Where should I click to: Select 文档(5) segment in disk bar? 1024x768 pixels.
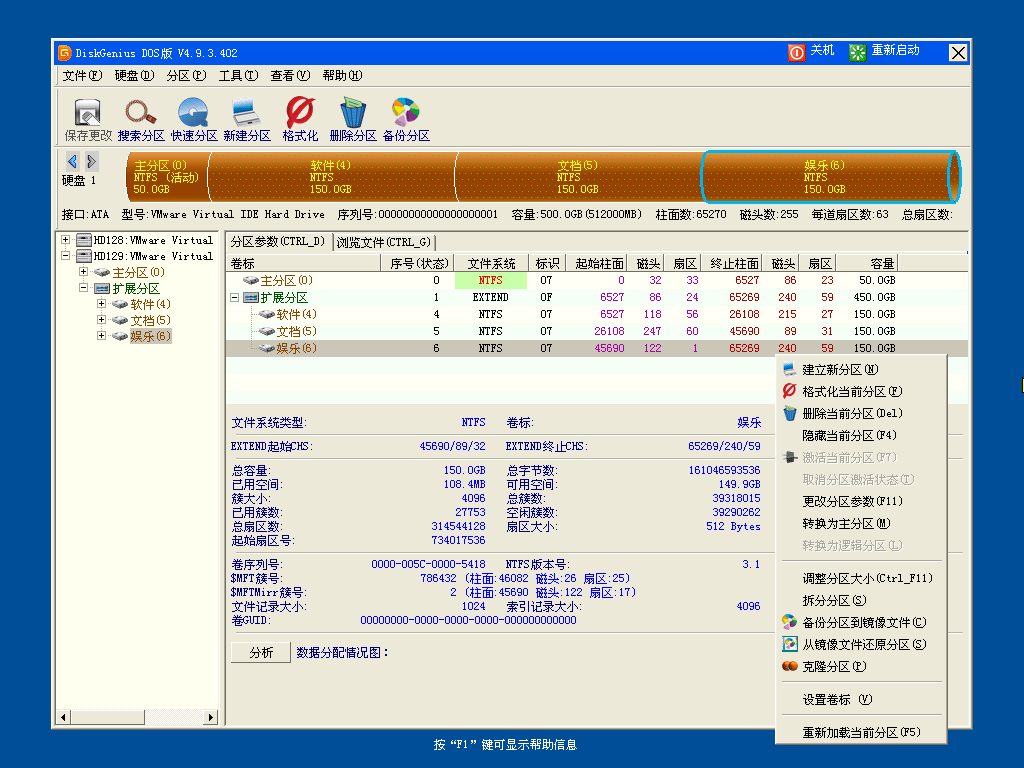pos(578,177)
